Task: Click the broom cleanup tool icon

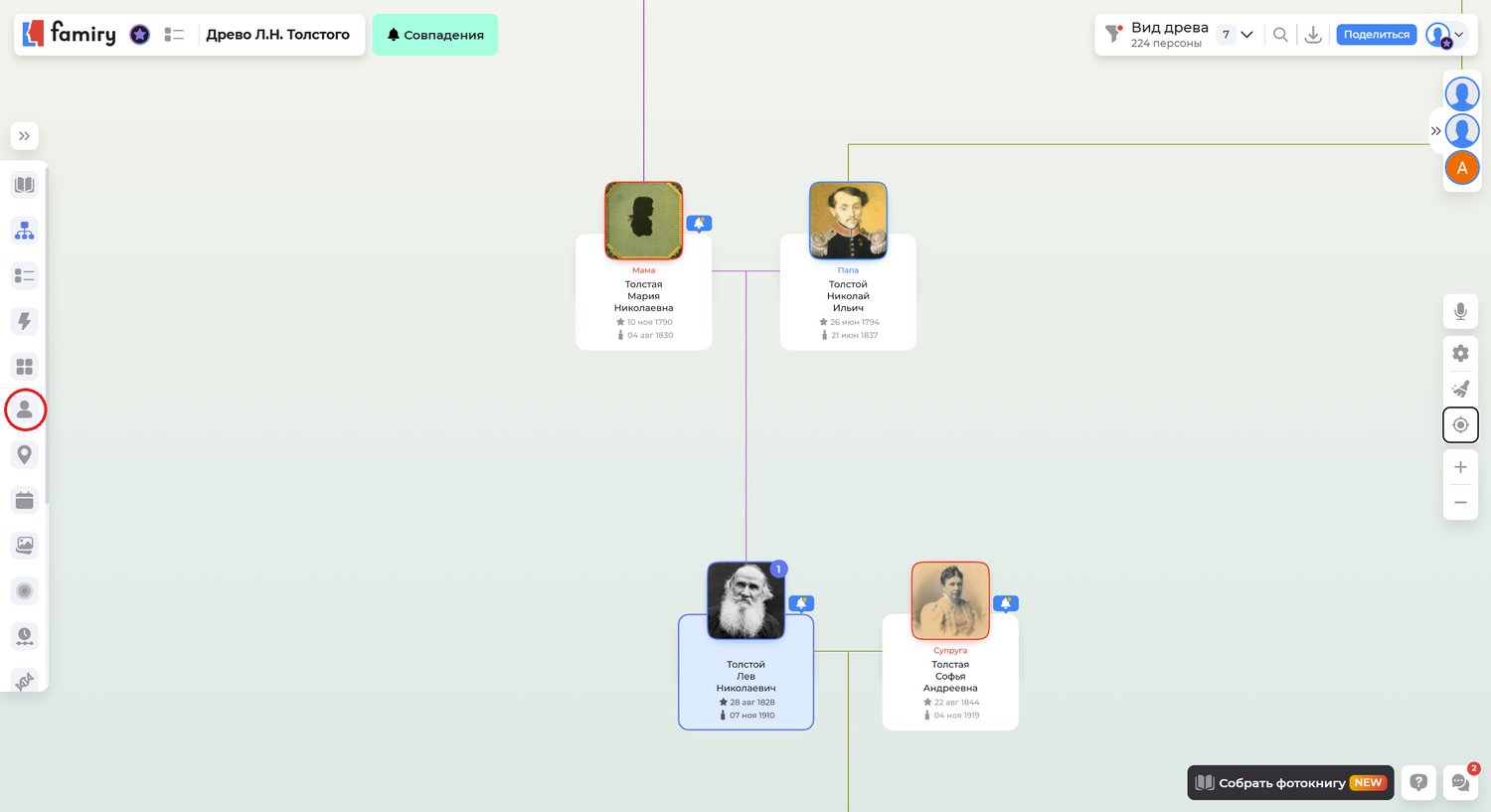Action: 1460,389
